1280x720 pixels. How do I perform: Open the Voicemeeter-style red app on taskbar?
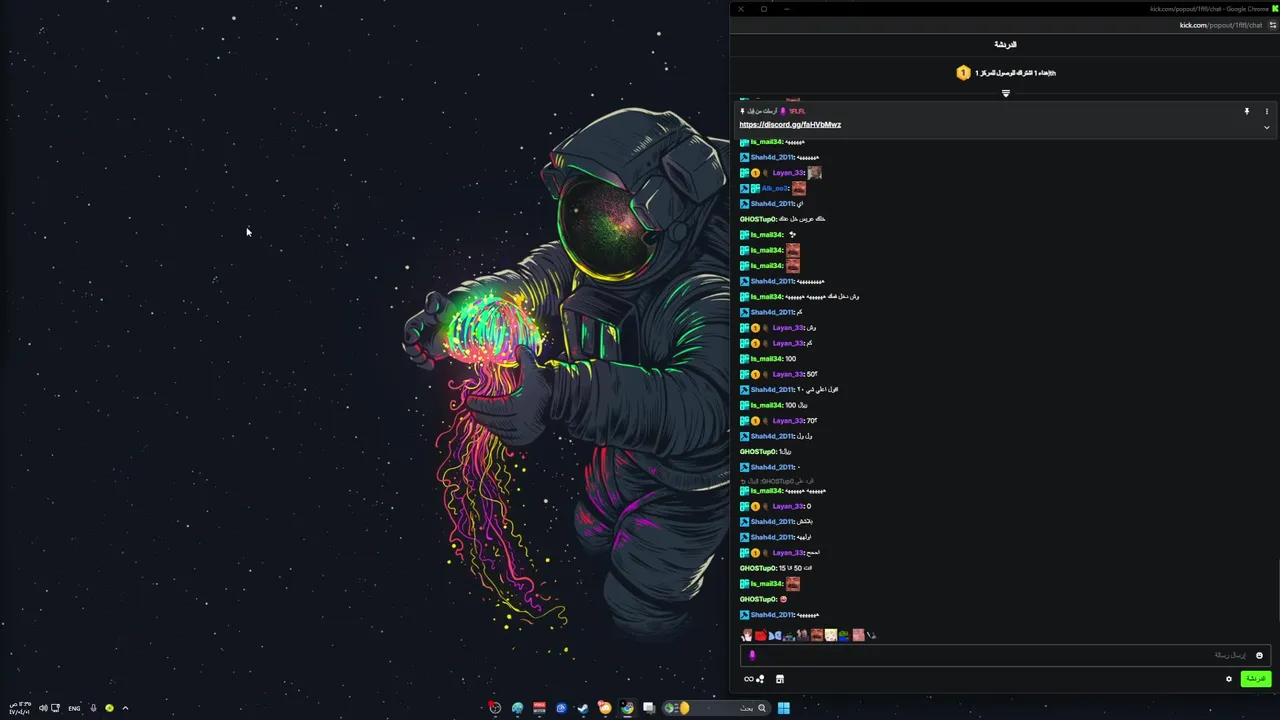(539, 708)
